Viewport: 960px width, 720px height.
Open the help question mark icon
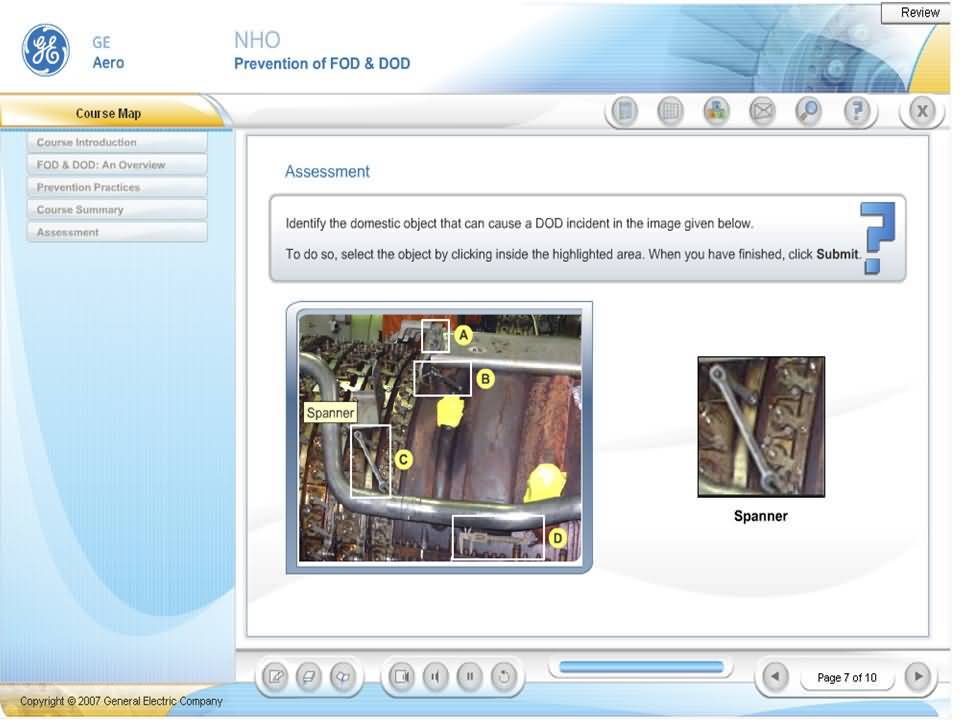(x=856, y=112)
